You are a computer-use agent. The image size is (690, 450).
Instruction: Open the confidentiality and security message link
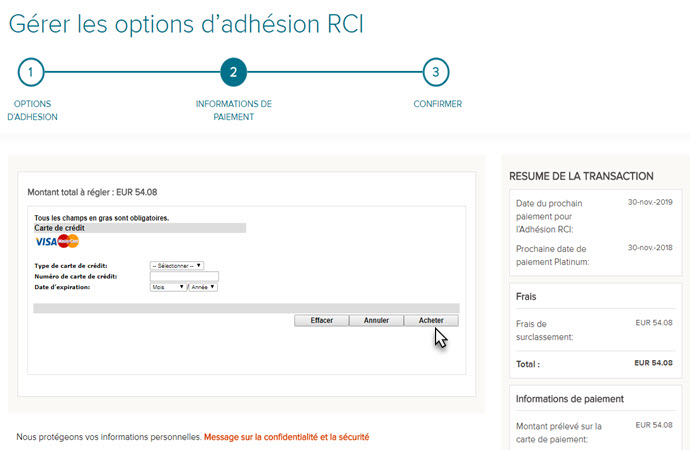click(287, 437)
